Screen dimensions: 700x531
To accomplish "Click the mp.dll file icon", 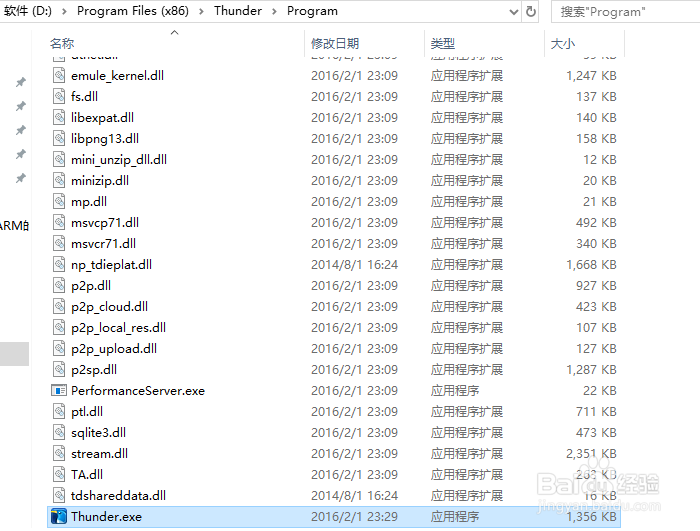I will tap(59, 201).
